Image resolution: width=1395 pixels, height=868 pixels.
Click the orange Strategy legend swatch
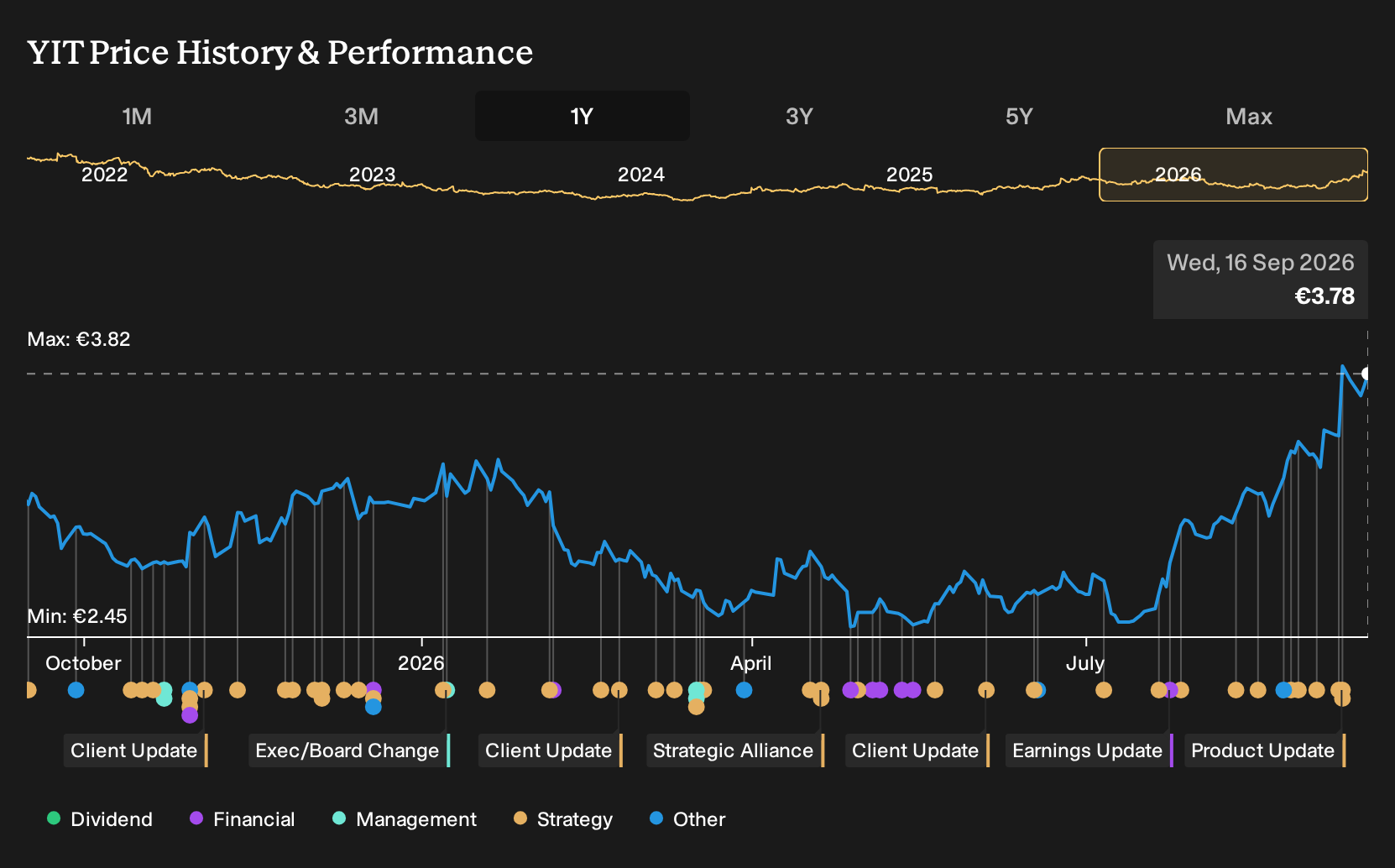[520, 818]
